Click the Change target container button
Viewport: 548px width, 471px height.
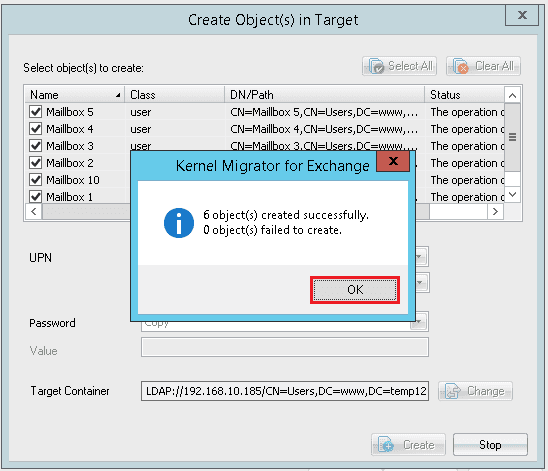(475, 391)
